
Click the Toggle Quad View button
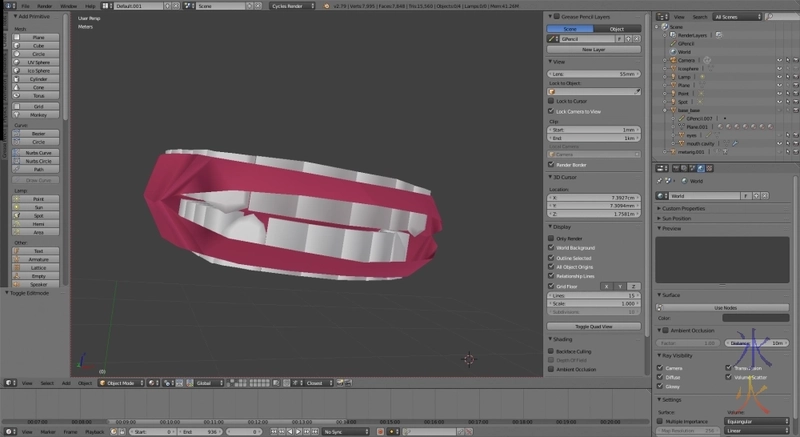point(594,326)
